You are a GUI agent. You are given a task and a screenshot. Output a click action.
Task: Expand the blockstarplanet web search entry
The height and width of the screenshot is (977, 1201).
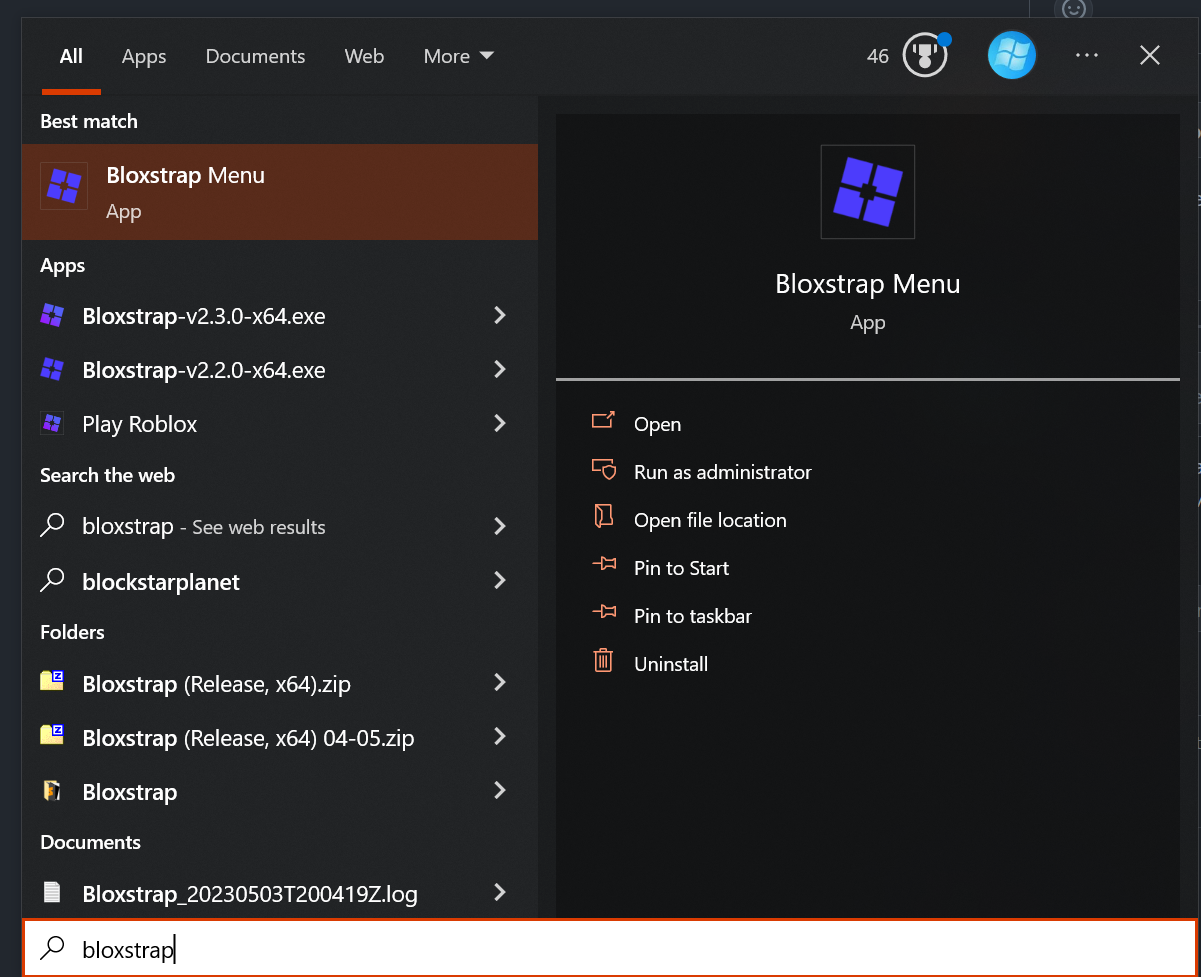pyautogui.click(x=499, y=581)
